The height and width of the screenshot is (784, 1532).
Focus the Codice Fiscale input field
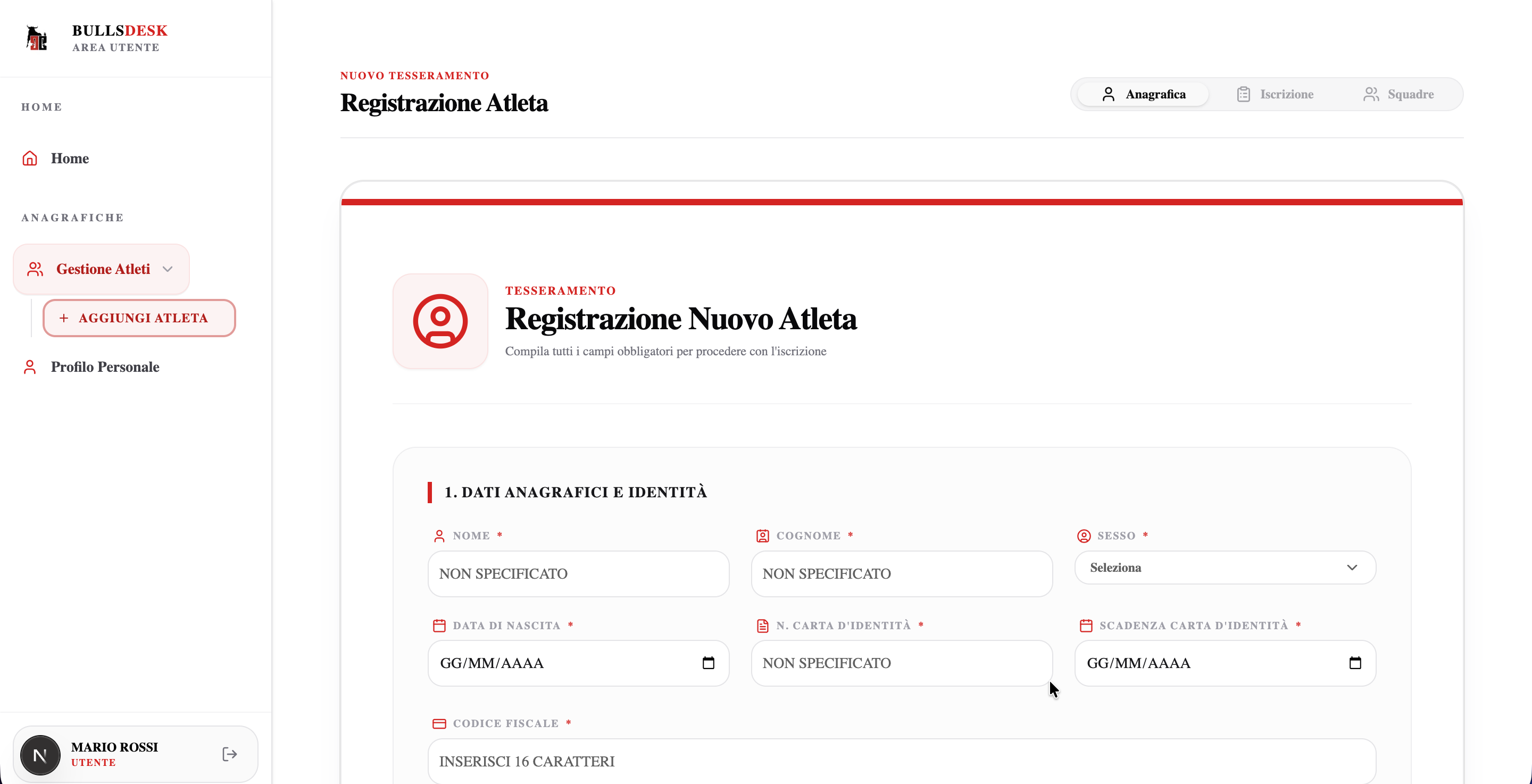pyautogui.click(x=902, y=762)
